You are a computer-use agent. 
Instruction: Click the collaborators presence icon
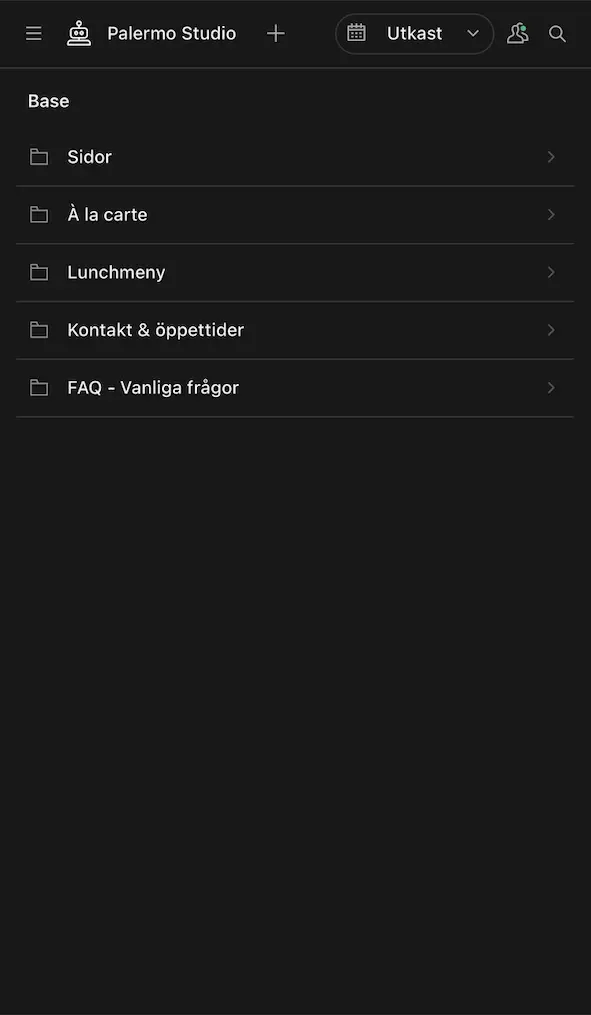coord(517,32)
